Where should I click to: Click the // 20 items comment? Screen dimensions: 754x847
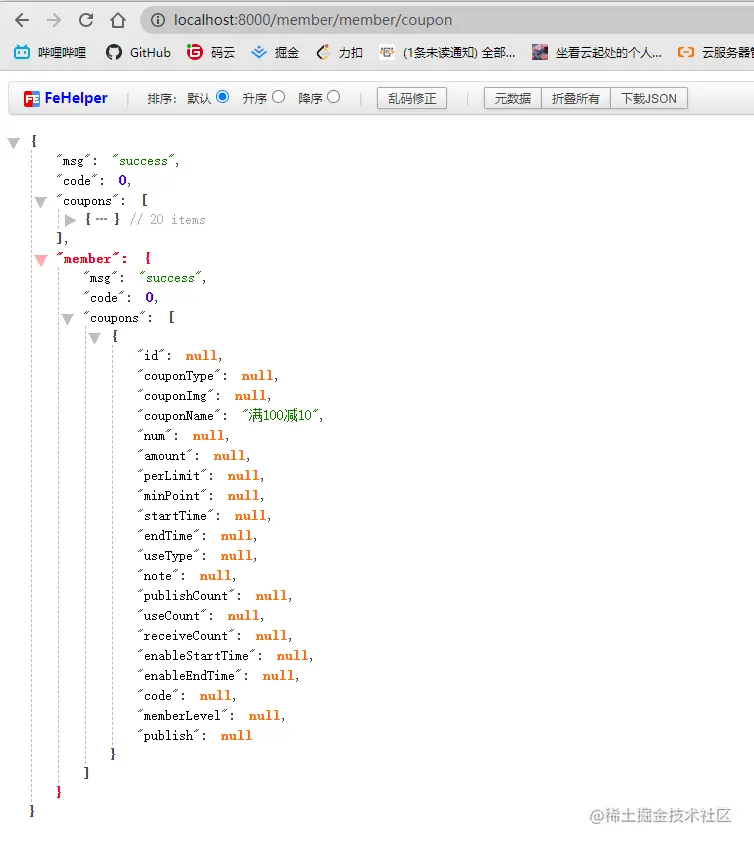[x=167, y=220]
